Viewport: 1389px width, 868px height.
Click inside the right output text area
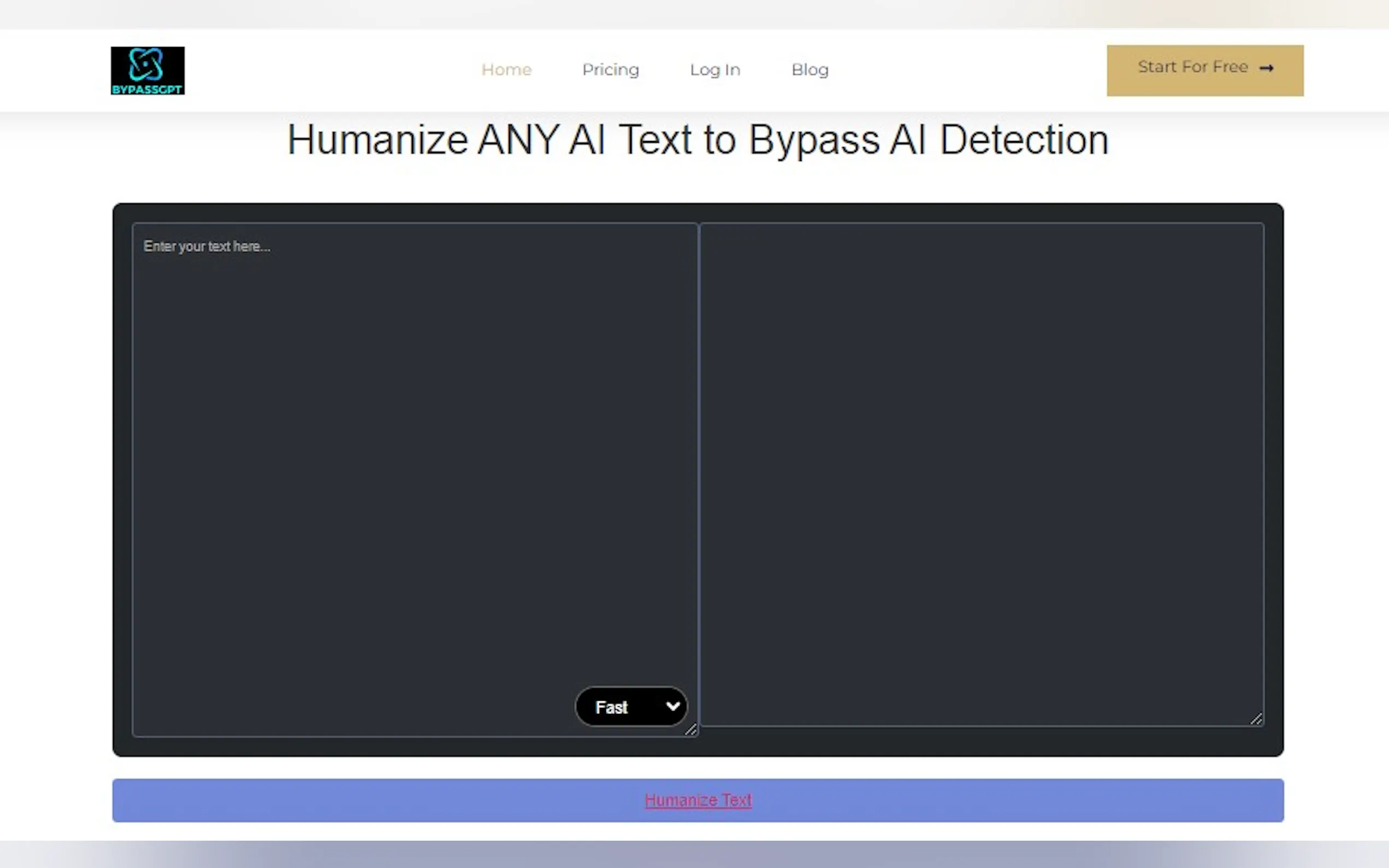tap(982, 471)
